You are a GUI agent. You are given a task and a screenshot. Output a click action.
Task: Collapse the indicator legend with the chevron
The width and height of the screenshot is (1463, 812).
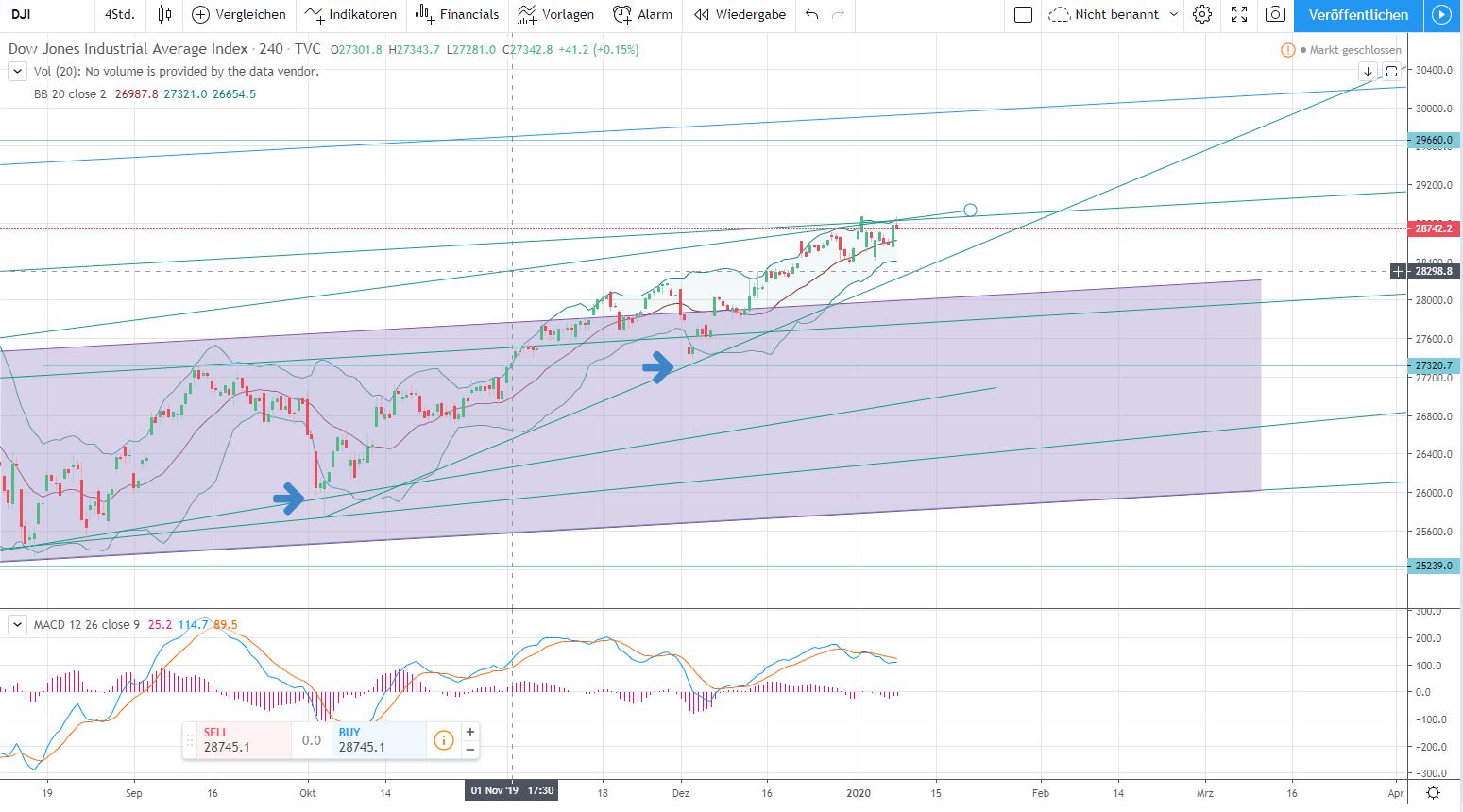coord(17,71)
